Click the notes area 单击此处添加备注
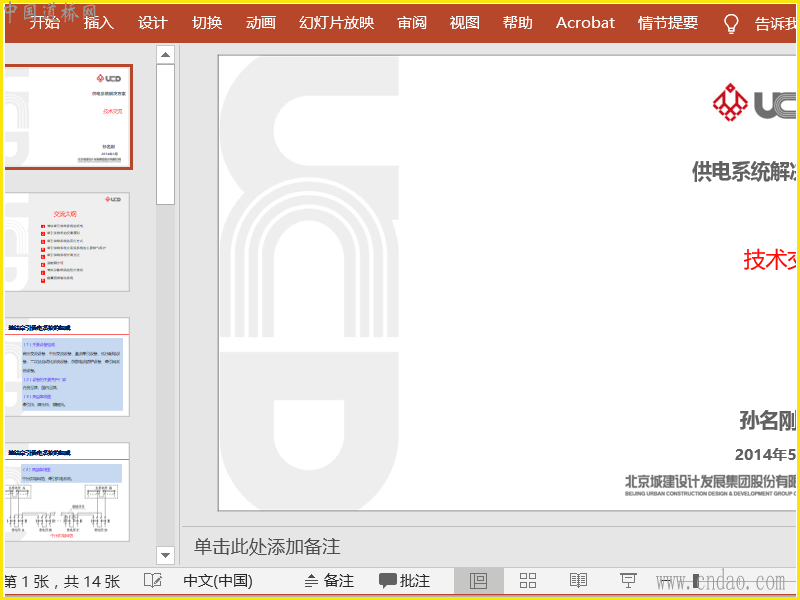 pos(267,546)
